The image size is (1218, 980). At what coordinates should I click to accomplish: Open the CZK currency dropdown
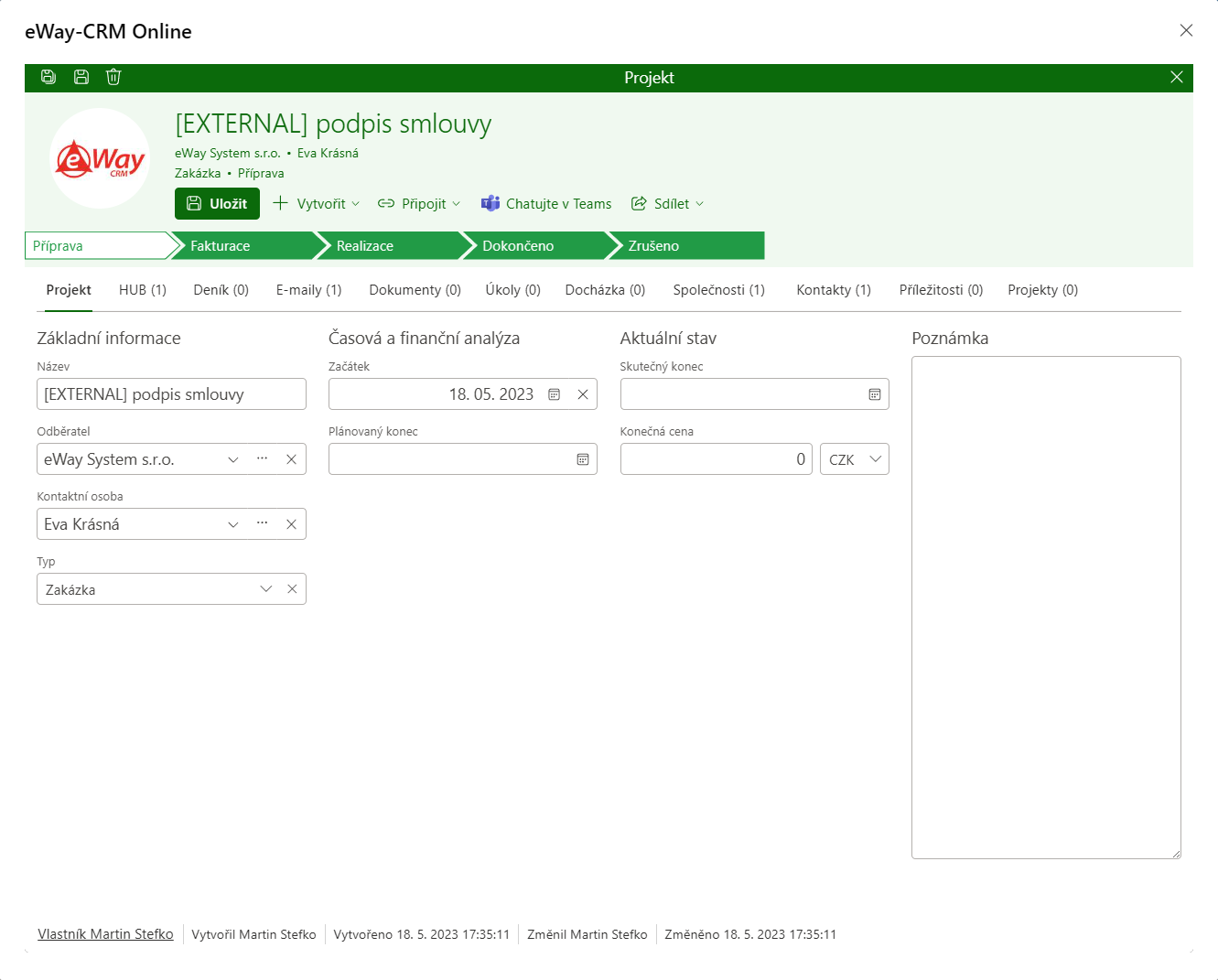tap(855, 459)
